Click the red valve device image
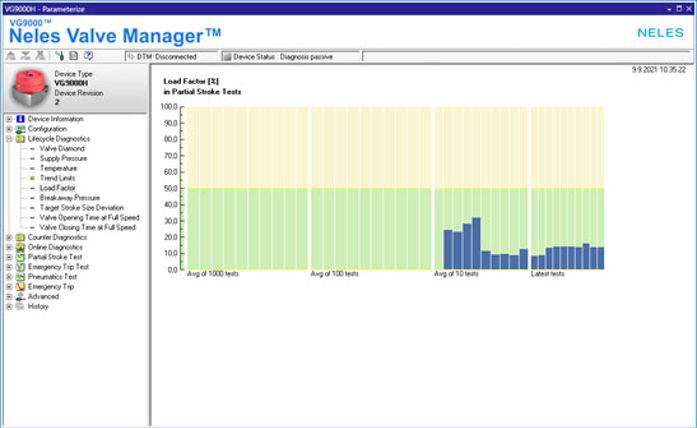The width and height of the screenshot is (697, 428). pos(30,88)
